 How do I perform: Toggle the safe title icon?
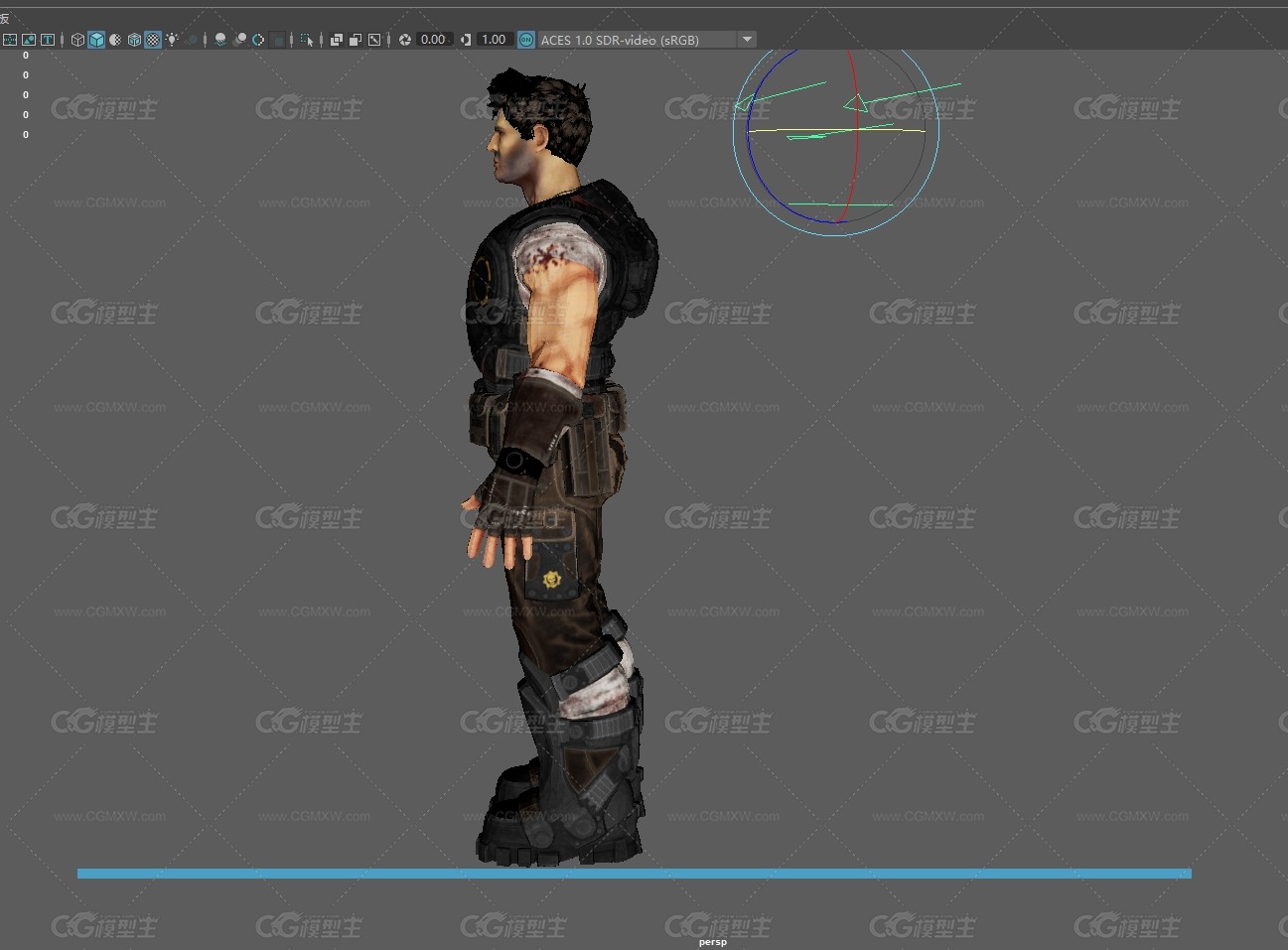tap(47, 40)
